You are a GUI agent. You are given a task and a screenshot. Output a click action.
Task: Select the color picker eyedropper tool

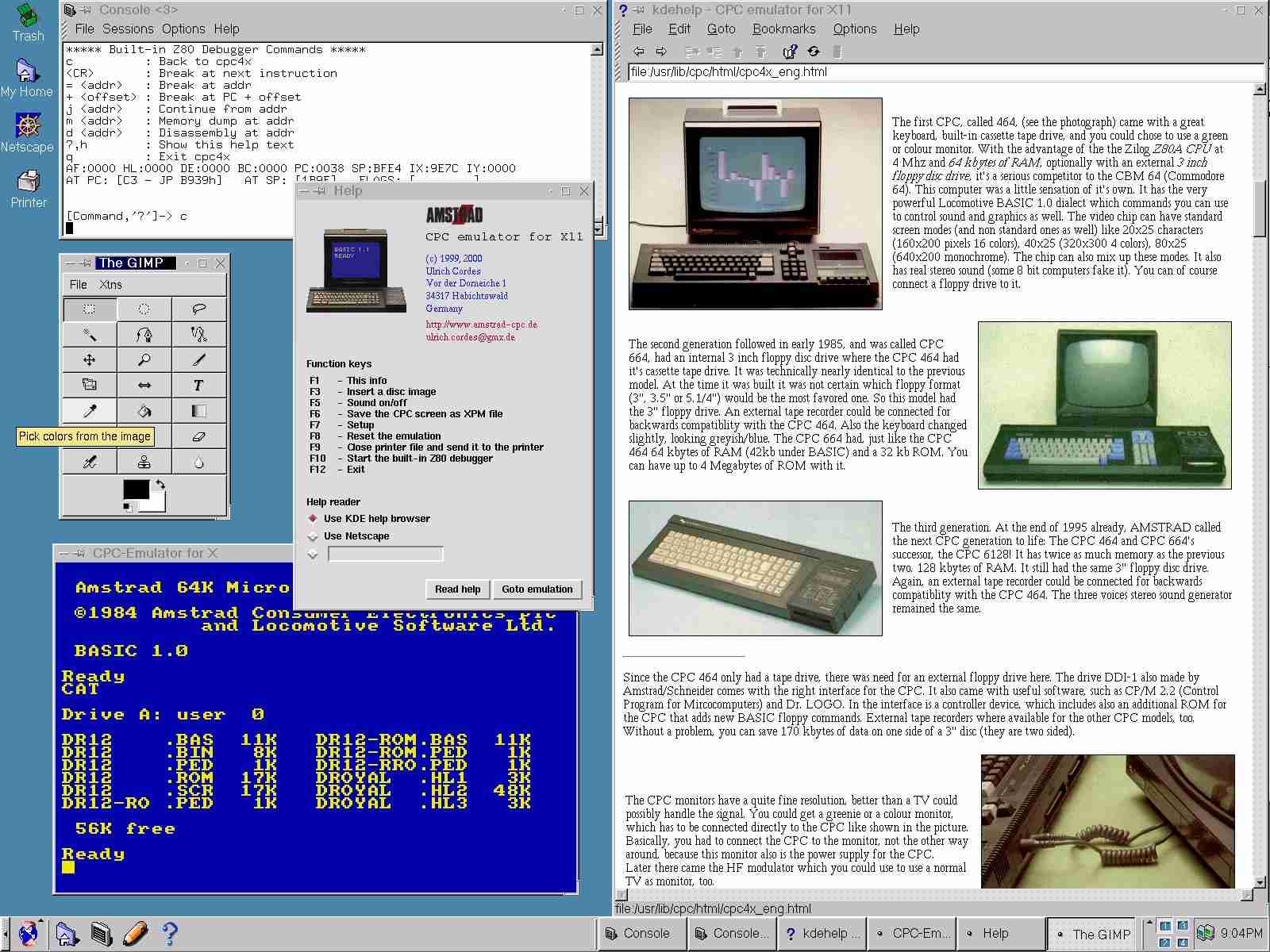pos(90,410)
